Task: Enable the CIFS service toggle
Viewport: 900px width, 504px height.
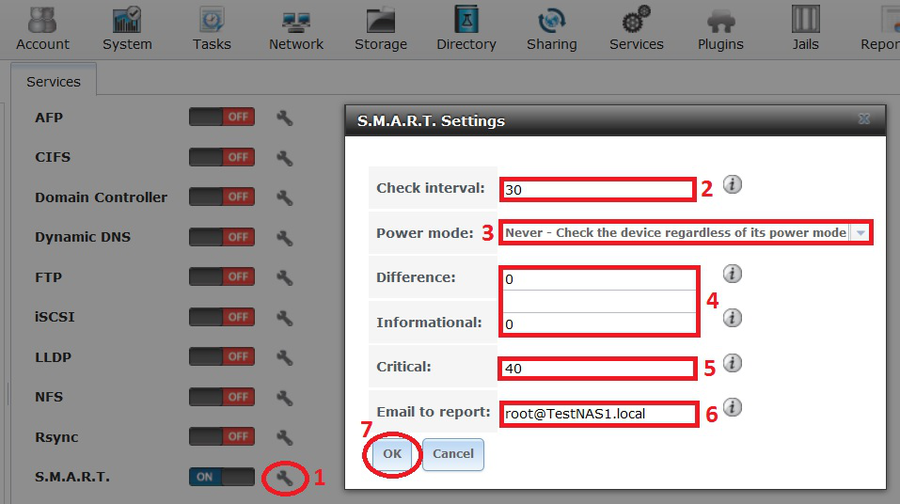Action: click(221, 157)
